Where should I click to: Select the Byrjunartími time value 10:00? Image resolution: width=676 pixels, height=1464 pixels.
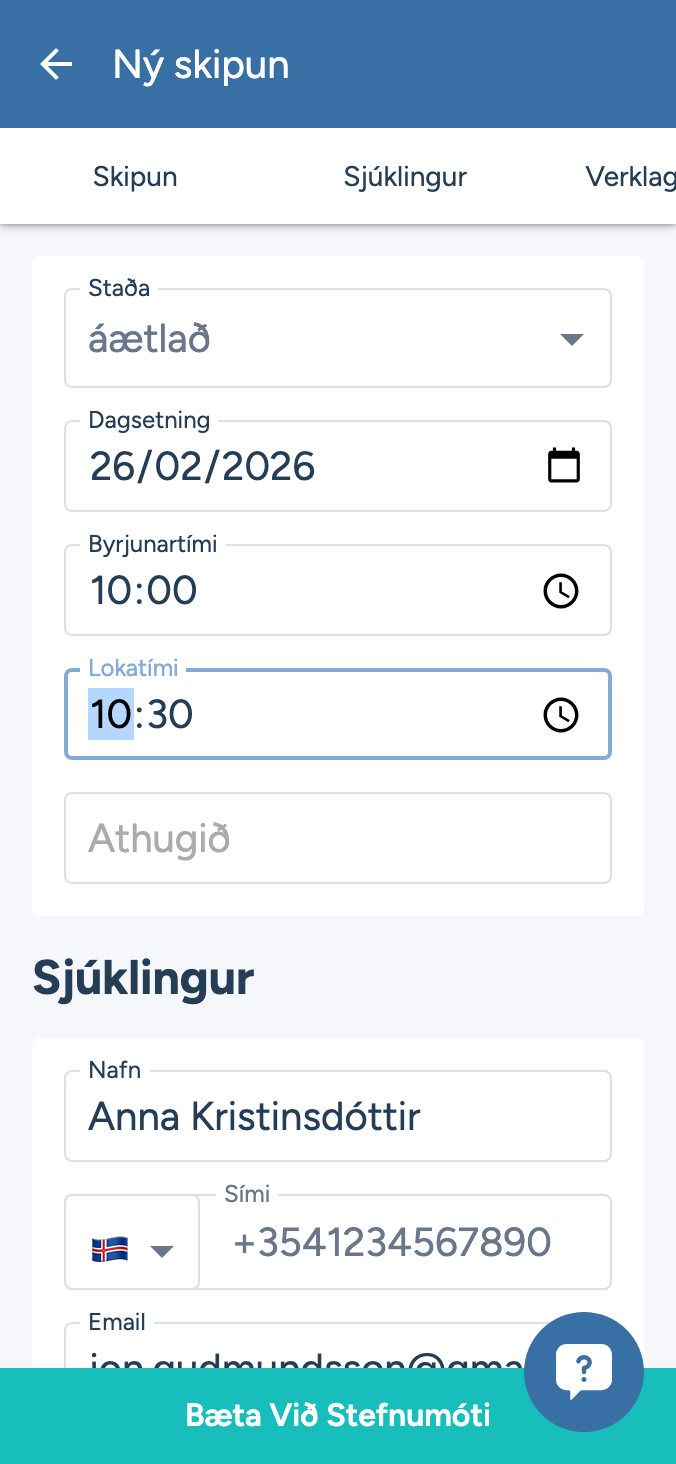click(144, 591)
